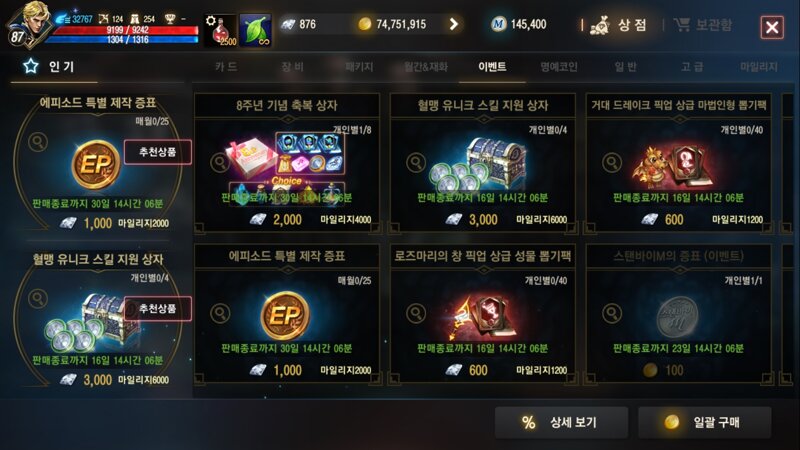Image resolution: width=800 pixels, height=450 pixels.
Task: Click the red health potion icon
Action: pyautogui.click(x=220, y=30)
